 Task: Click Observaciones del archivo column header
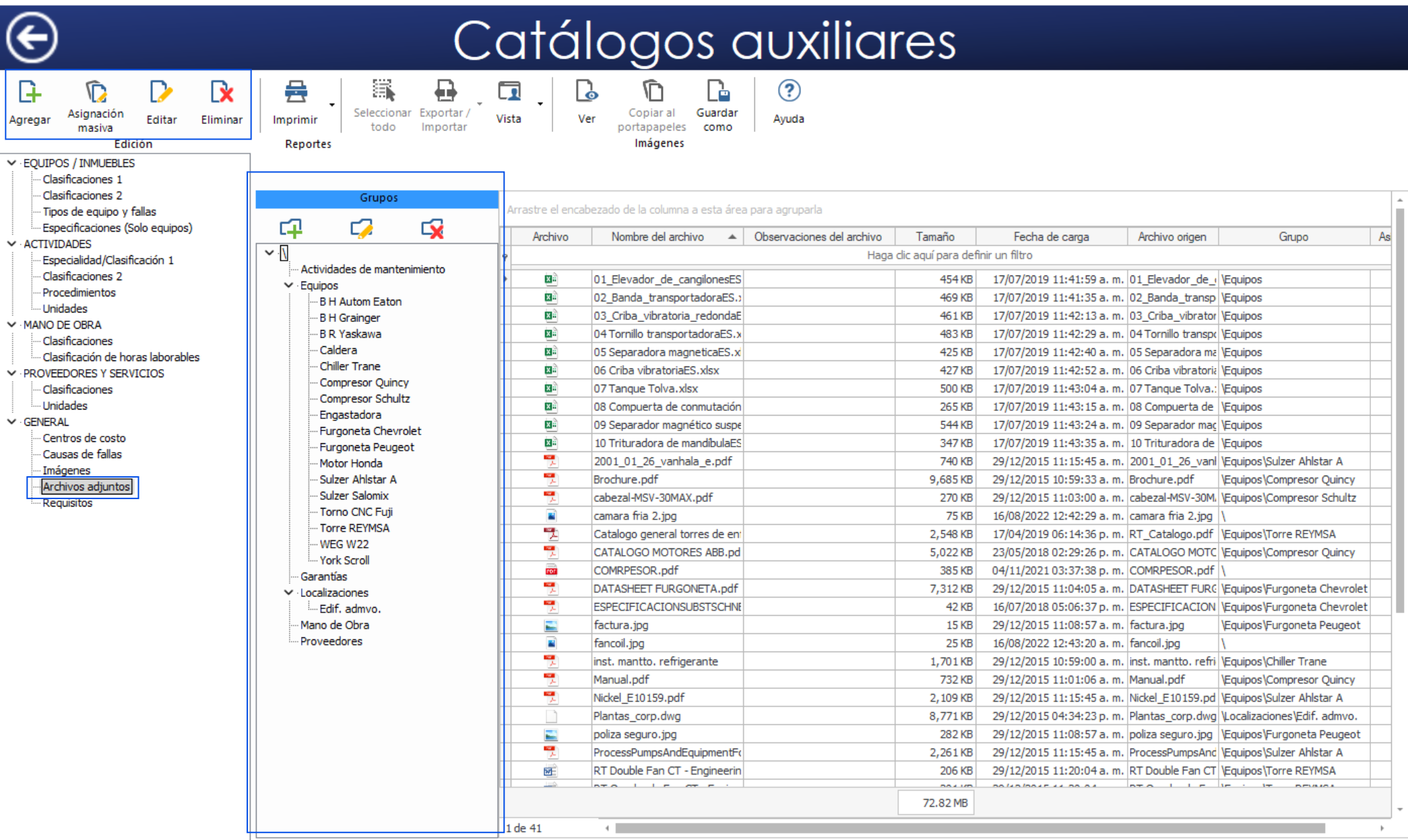click(819, 237)
